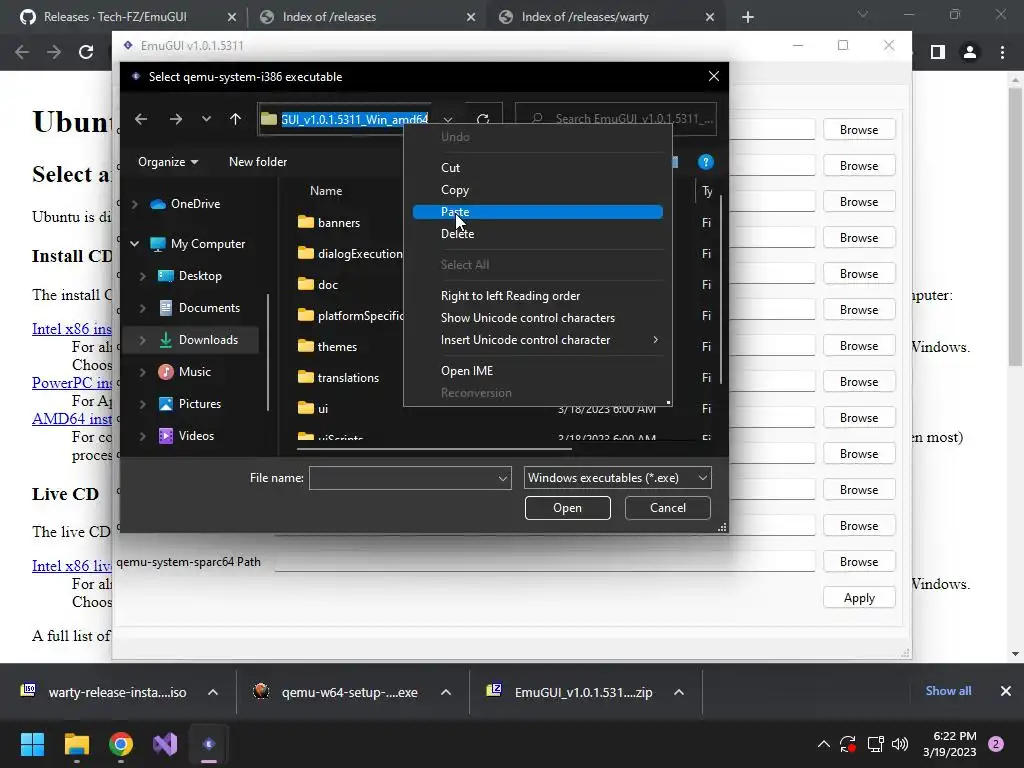Screen dimensions: 1024x768
Task: Expand the Downloads tree node
Action: pos(142,340)
